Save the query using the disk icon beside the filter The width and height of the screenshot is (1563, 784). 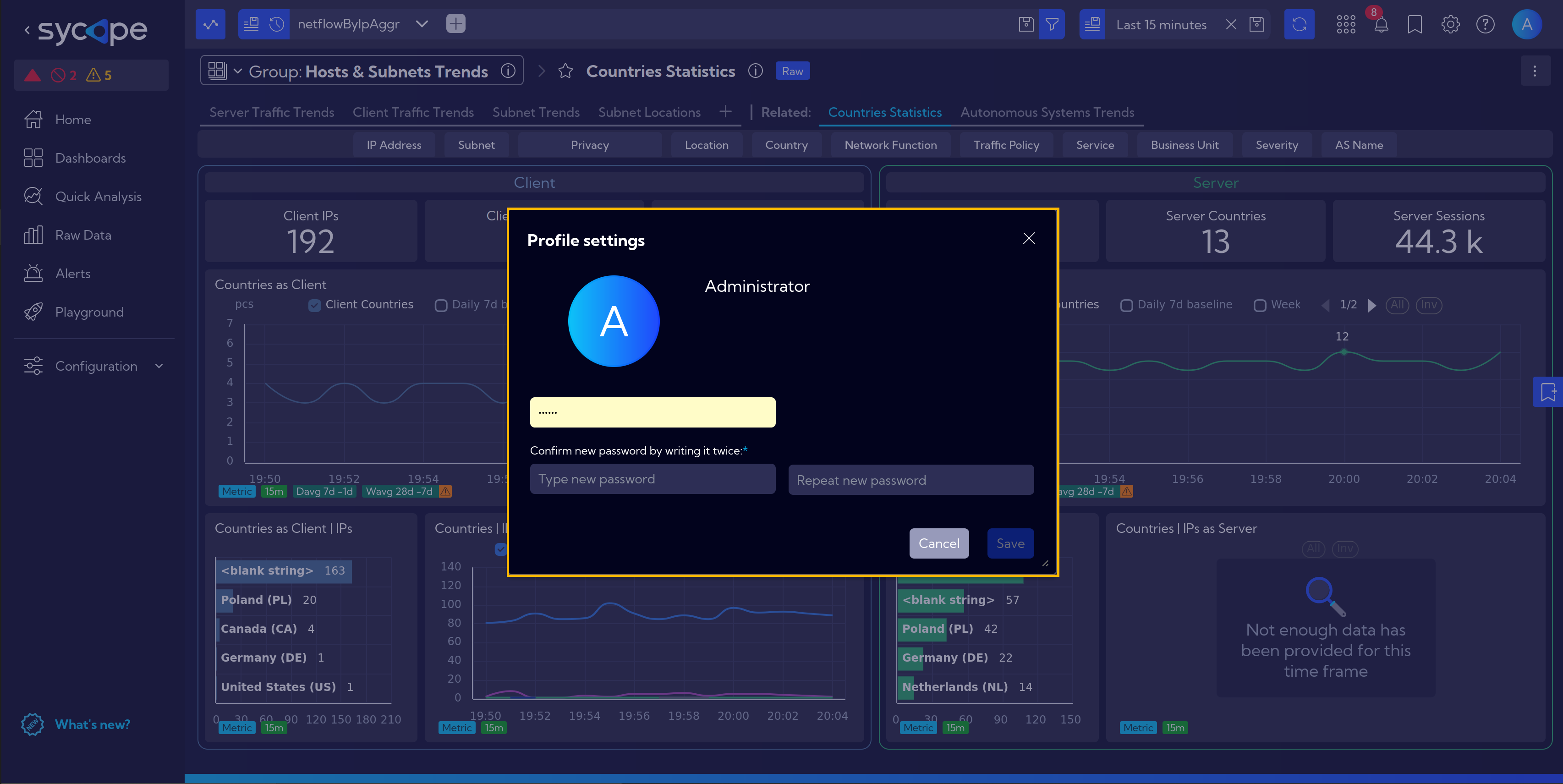click(x=1026, y=24)
